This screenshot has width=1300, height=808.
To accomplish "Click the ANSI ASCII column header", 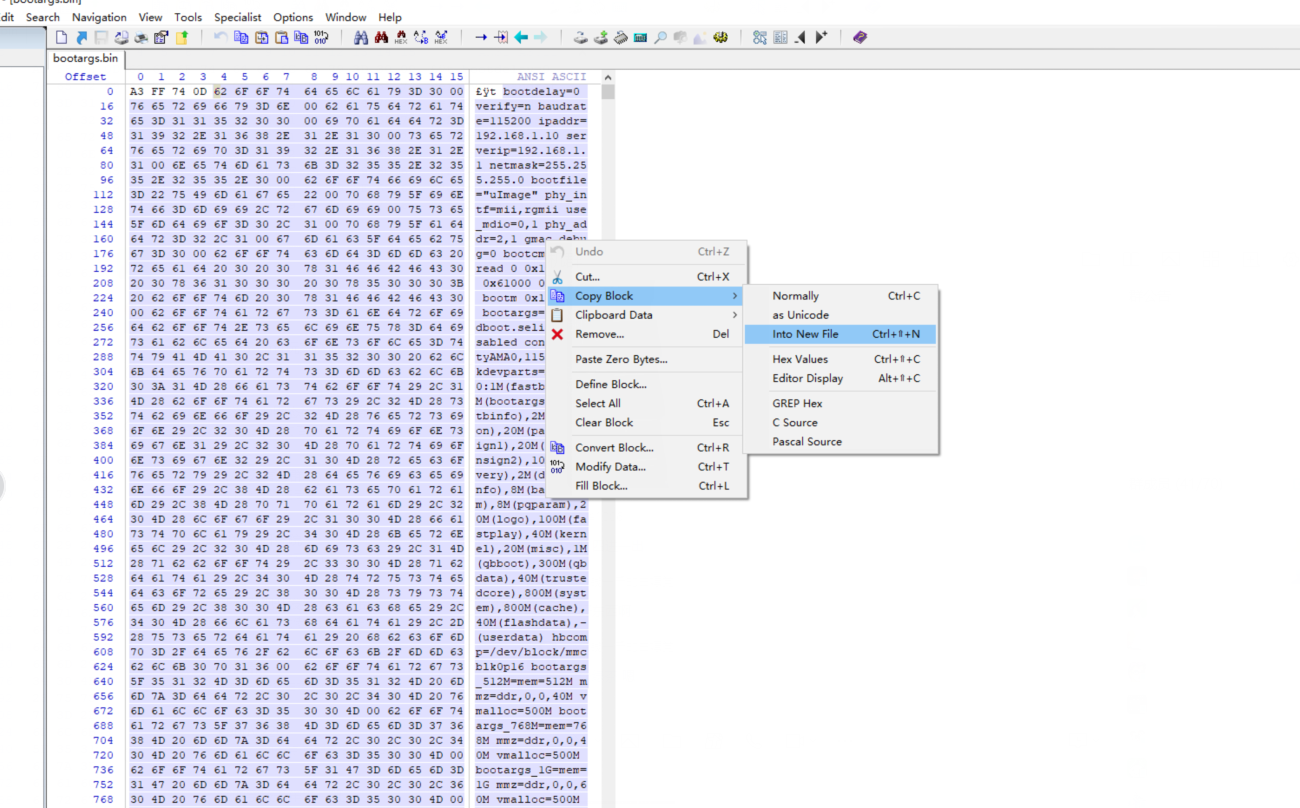I will 552,77.
